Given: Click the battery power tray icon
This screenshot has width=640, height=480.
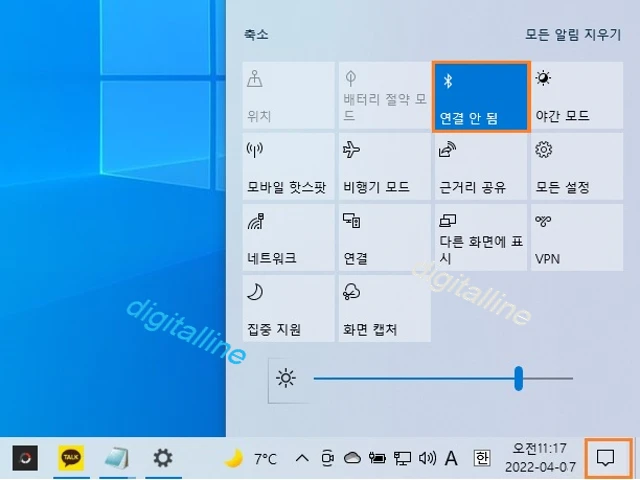Looking at the screenshot, I should pyautogui.click(x=377, y=458).
